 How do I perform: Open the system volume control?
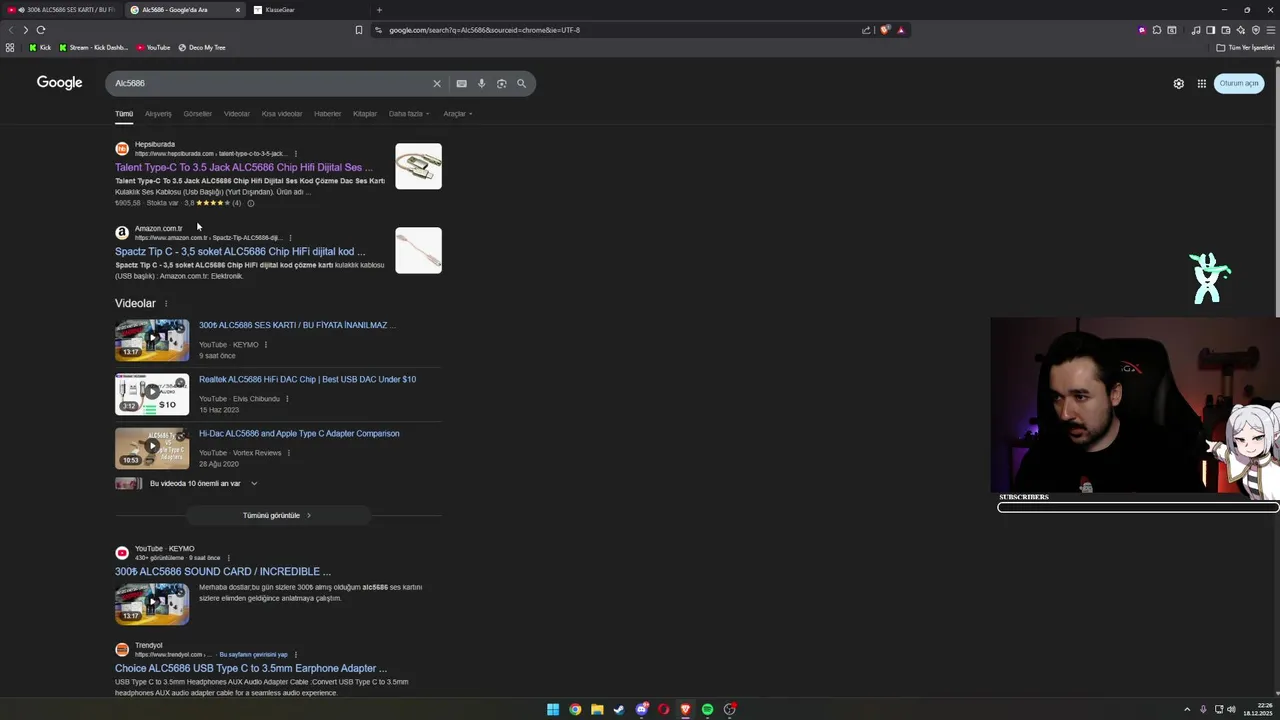pyautogui.click(x=1231, y=709)
